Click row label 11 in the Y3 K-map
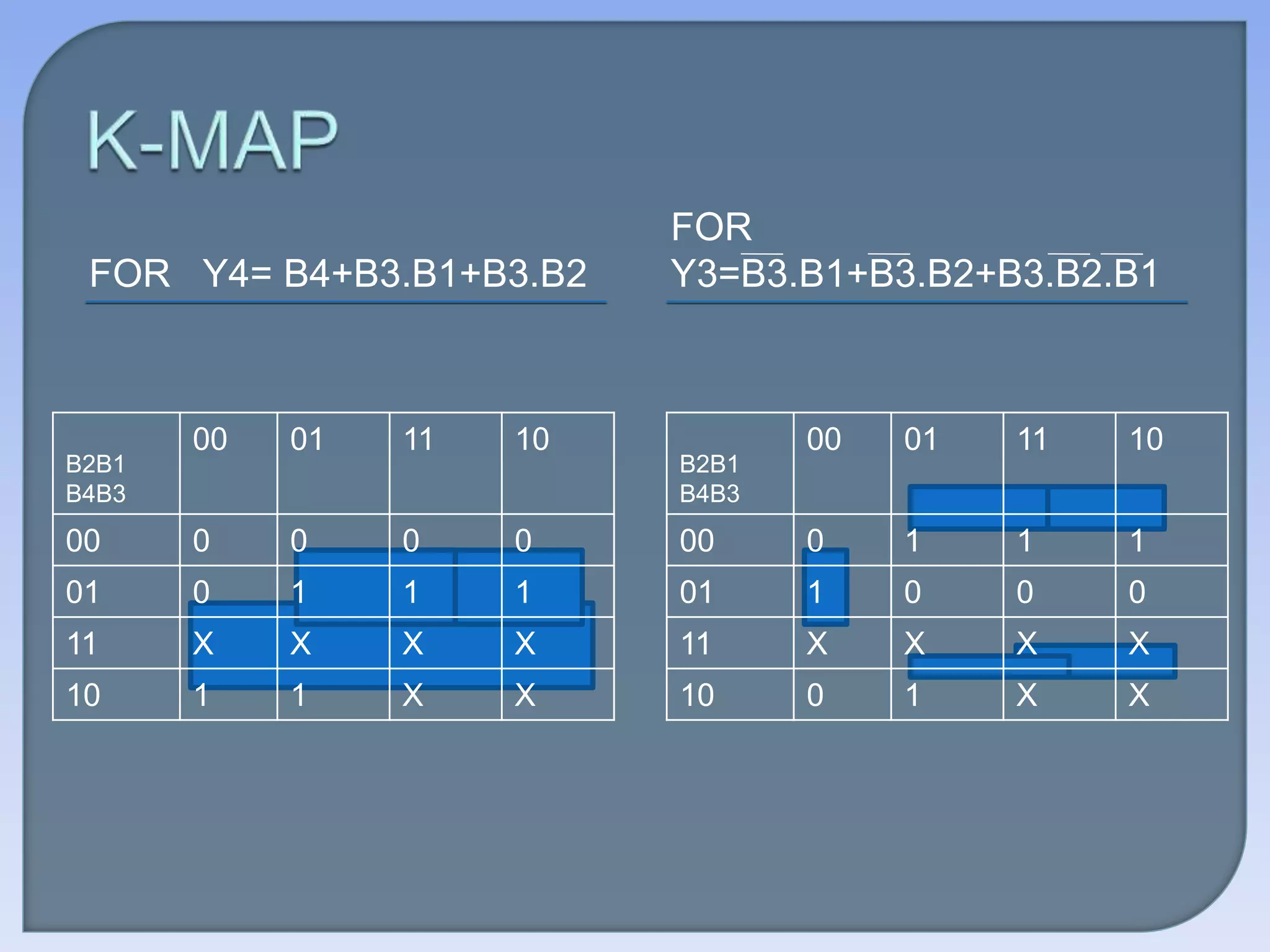This screenshot has width=1270, height=952. click(730, 643)
